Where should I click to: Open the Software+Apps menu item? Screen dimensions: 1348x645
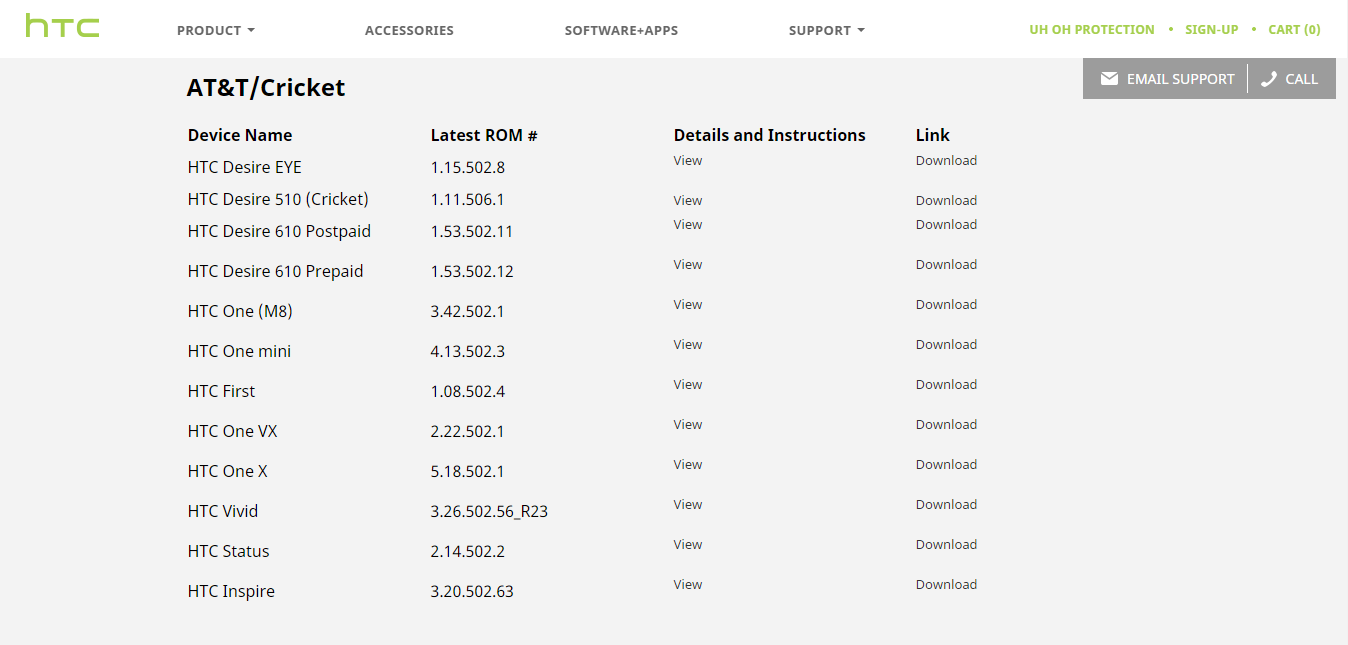click(x=621, y=30)
